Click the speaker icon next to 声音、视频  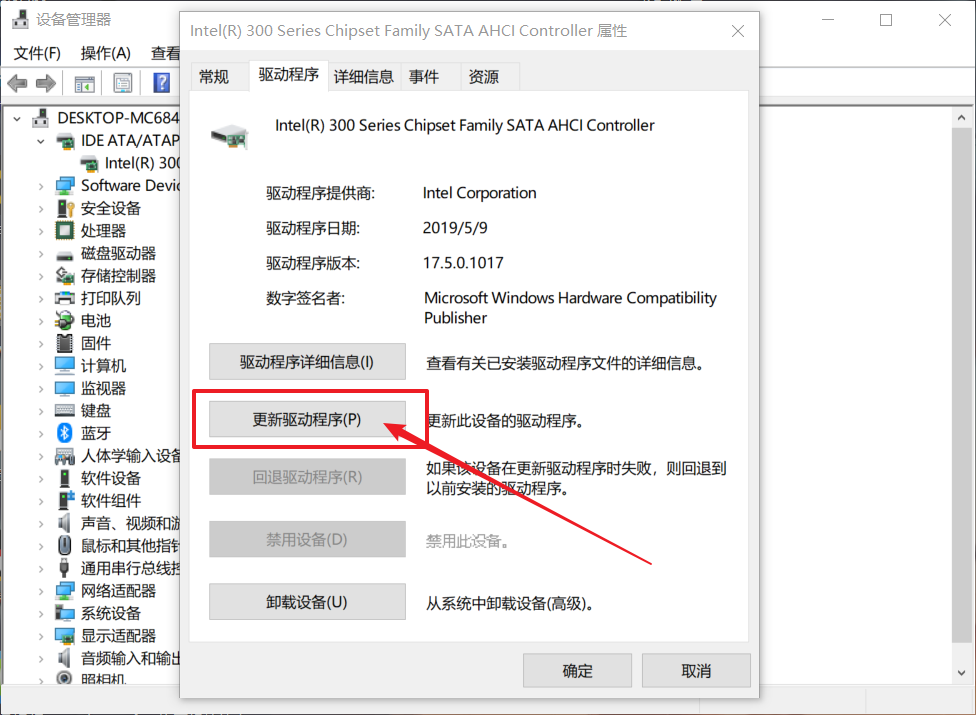(x=64, y=523)
